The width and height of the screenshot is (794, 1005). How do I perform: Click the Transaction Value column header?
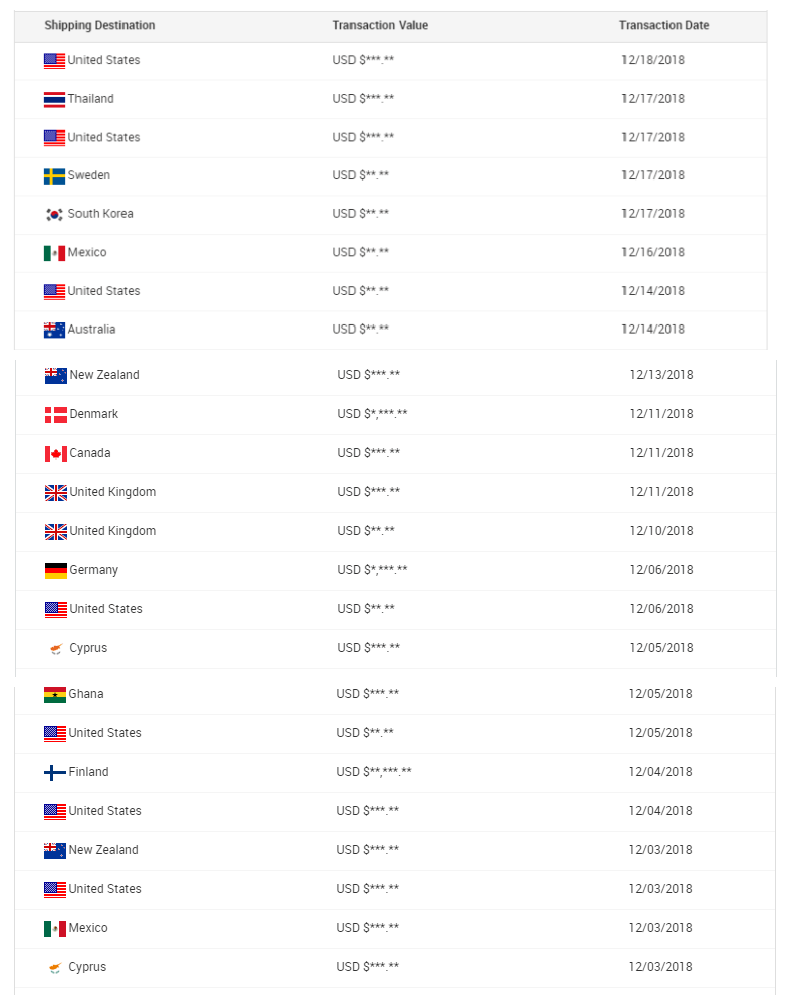tap(380, 25)
